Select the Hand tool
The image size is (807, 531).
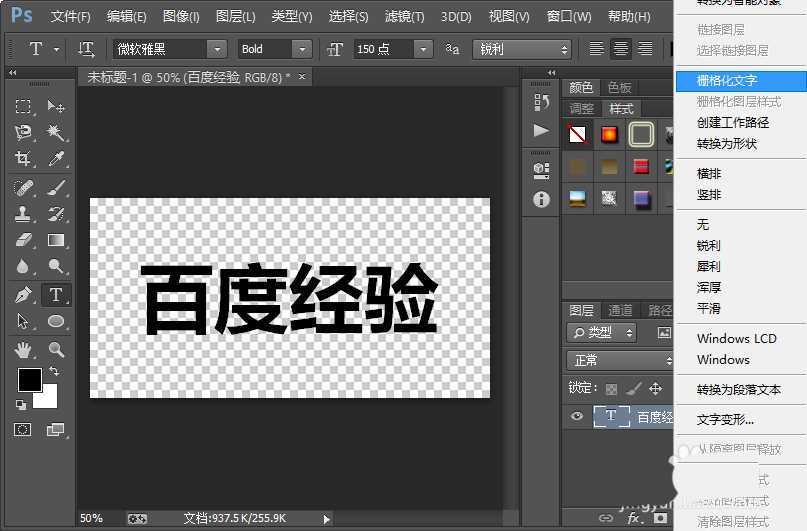click(x=23, y=350)
